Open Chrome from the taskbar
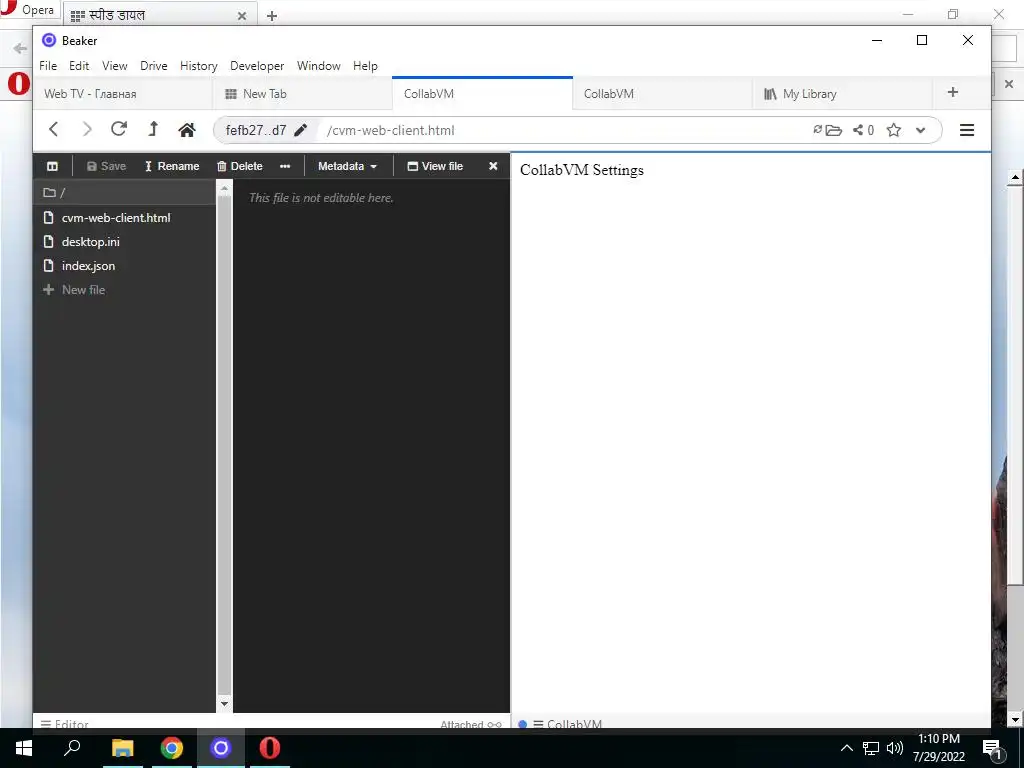 pos(172,748)
